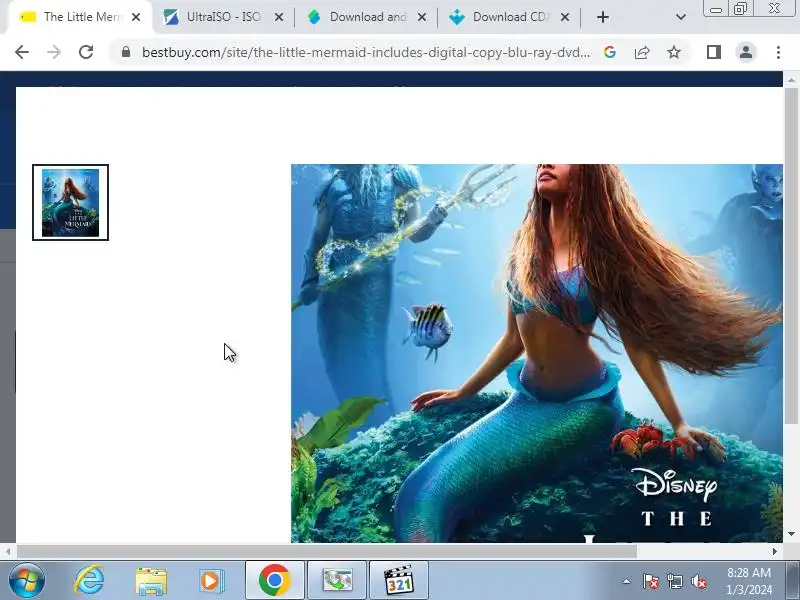Image resolution: width=800 pixels, height=600 pixels.
Task: Close the UltraISO tab
Action: [x=279, y=17]
